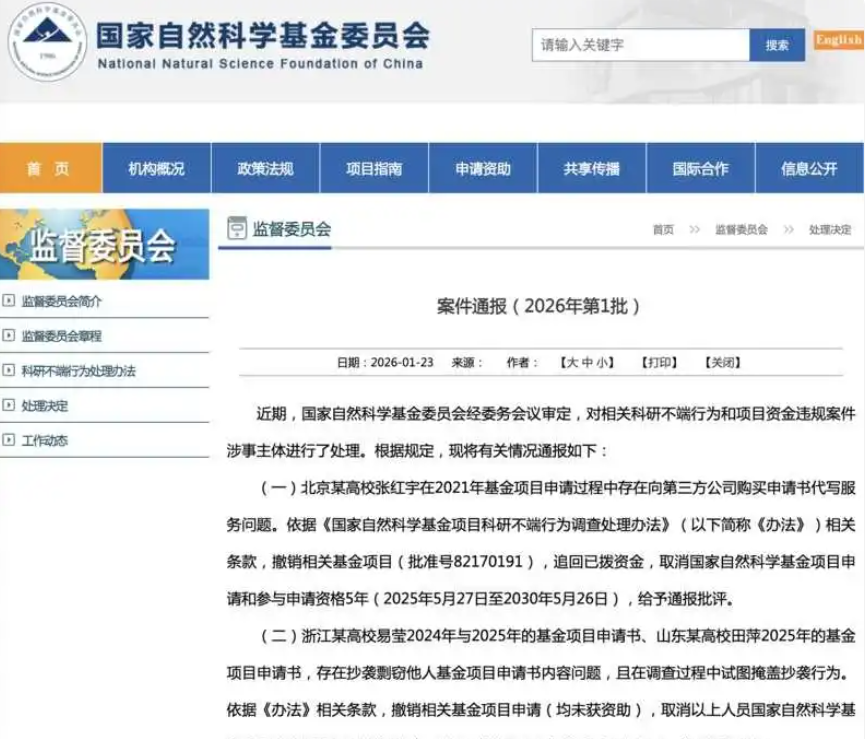The height and width of the screenshot is (739, 865).
Task: Open the 处理决定 sidebar link
Action: [x=45, y=406]
